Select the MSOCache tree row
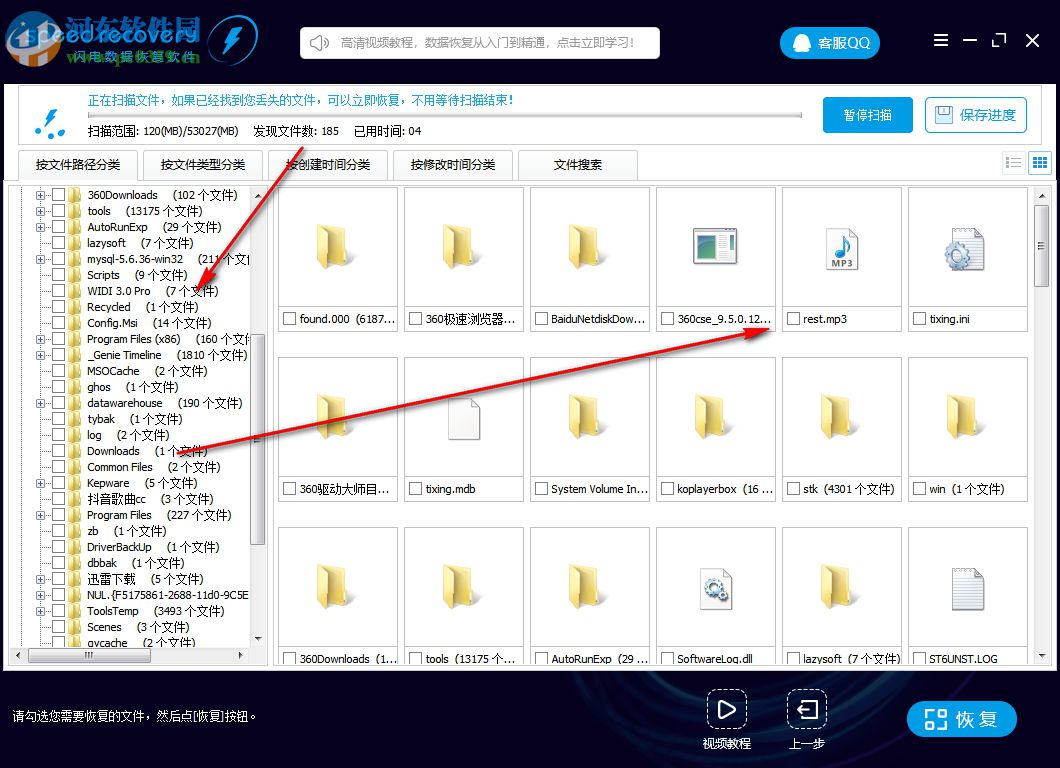The height and width of the screenshot is (768, 1060). pyautogui.click(x=147, y=371)
